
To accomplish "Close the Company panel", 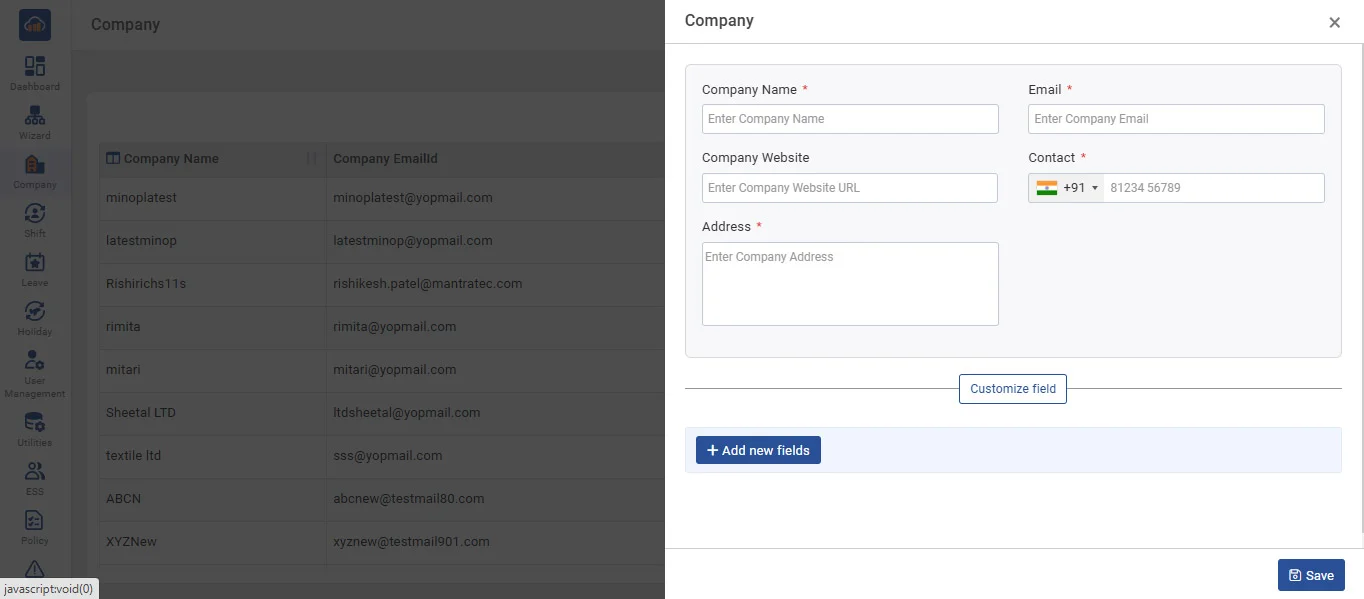I will [x=1334, y=23].
